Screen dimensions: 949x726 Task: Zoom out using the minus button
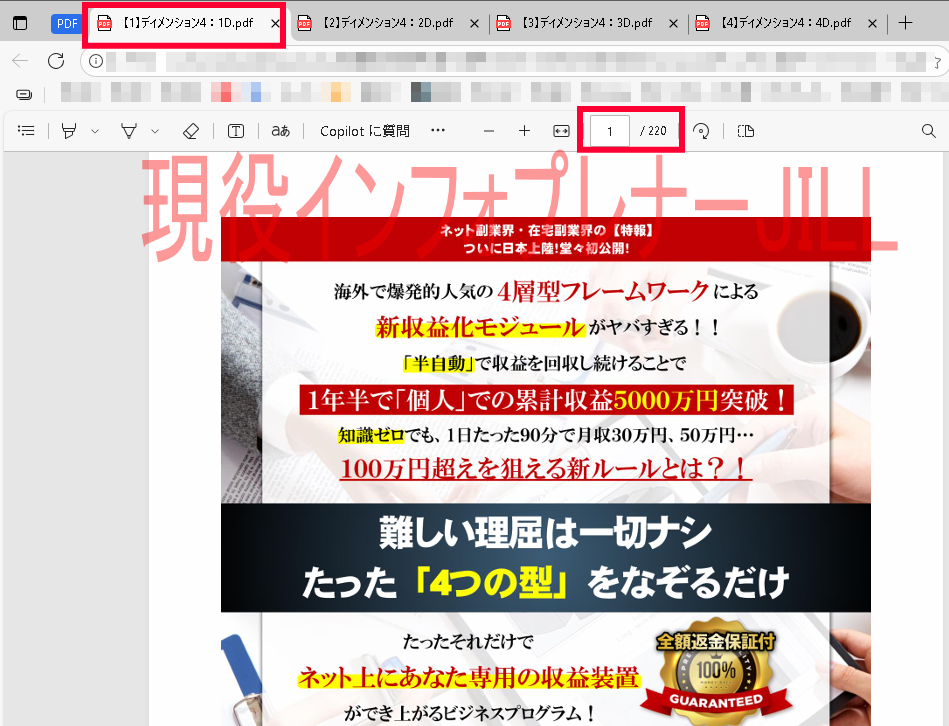[x=489, y=131]
